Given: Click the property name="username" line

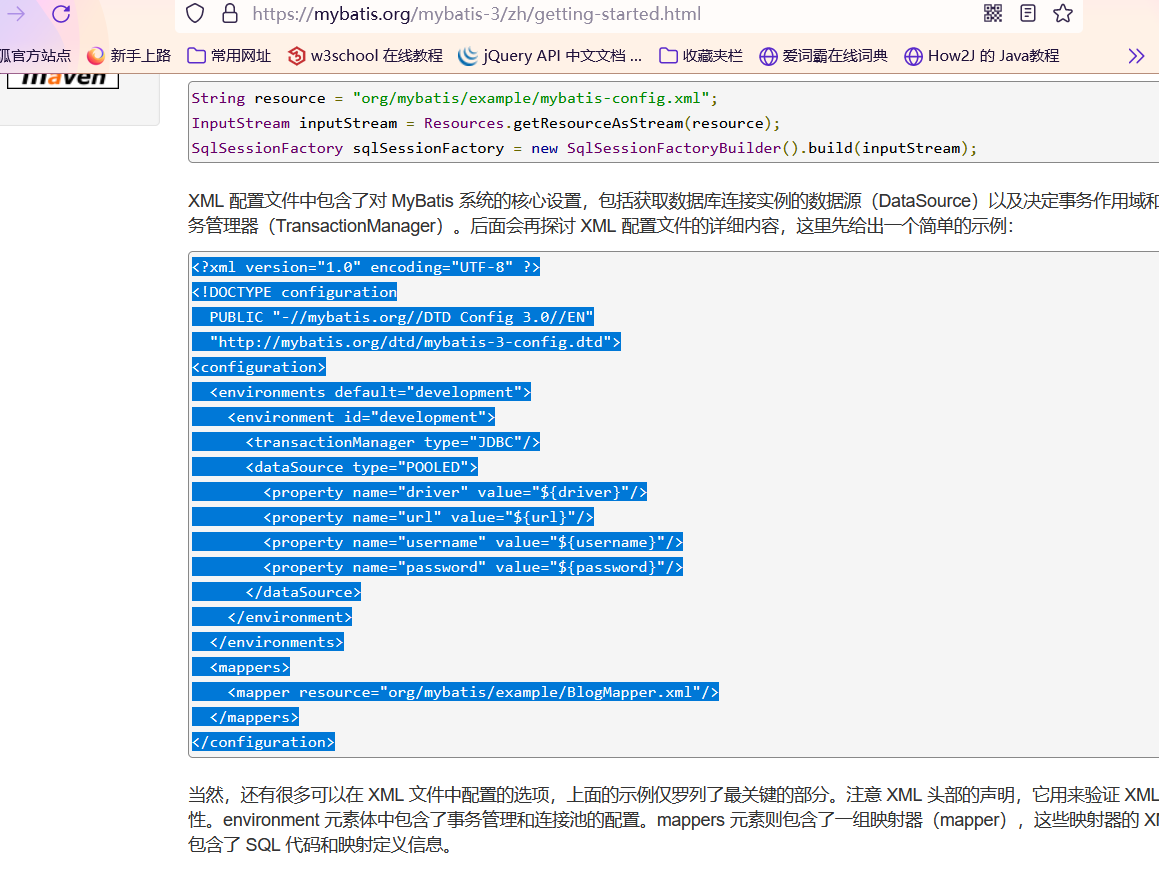Looking at the screenshot, I should point(437,543).
